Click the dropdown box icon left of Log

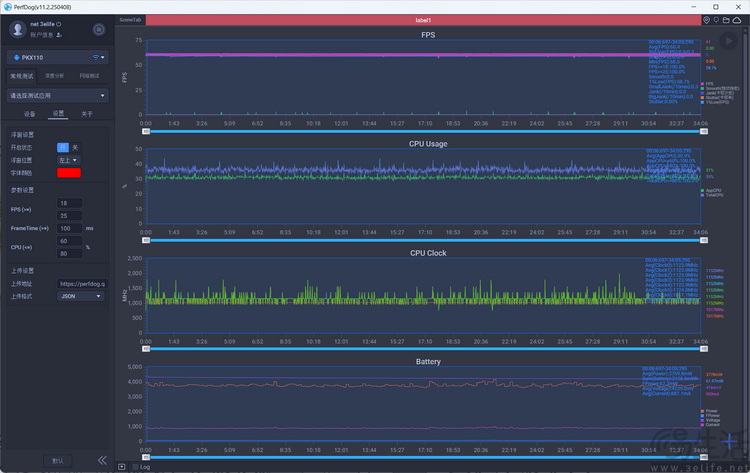[121, 467]
